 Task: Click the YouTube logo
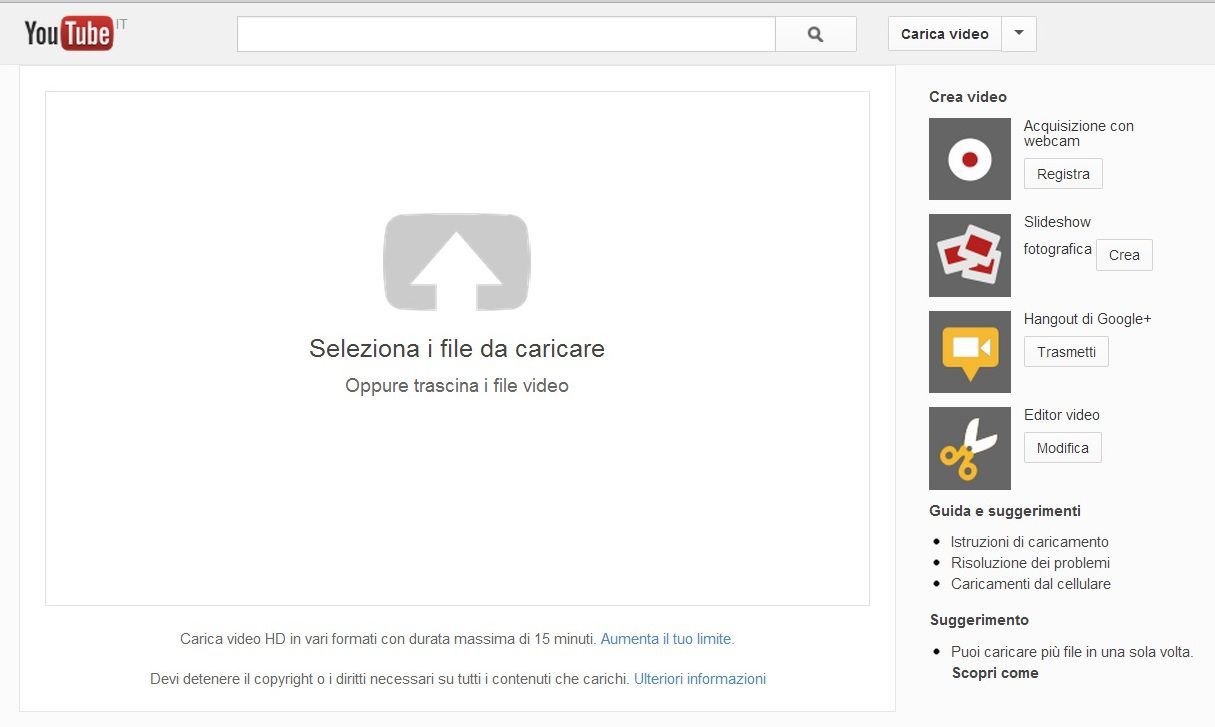pyautogui.click(x=69, y=34)
